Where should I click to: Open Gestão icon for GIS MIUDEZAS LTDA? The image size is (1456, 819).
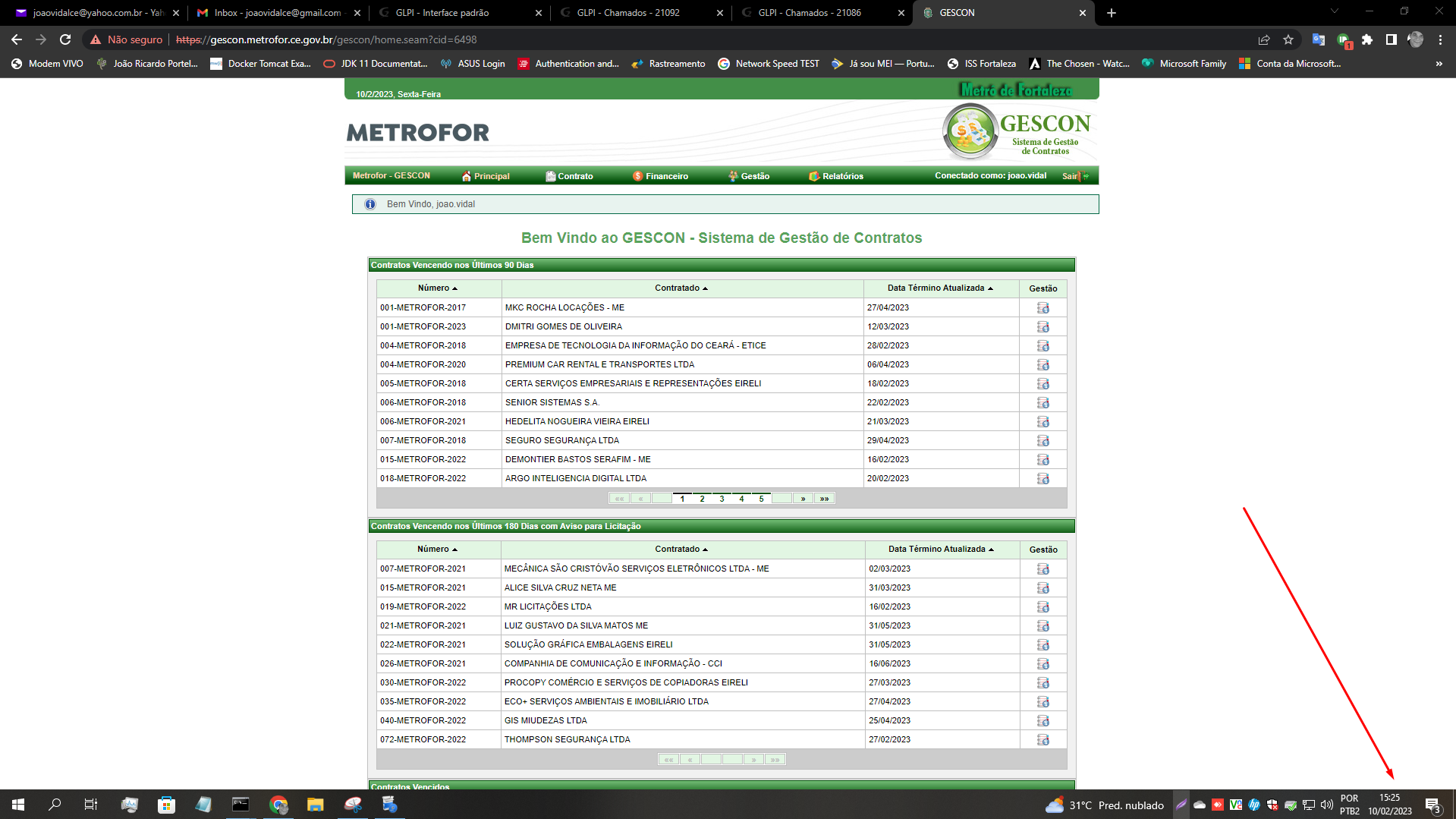(x=1043, y=720)
